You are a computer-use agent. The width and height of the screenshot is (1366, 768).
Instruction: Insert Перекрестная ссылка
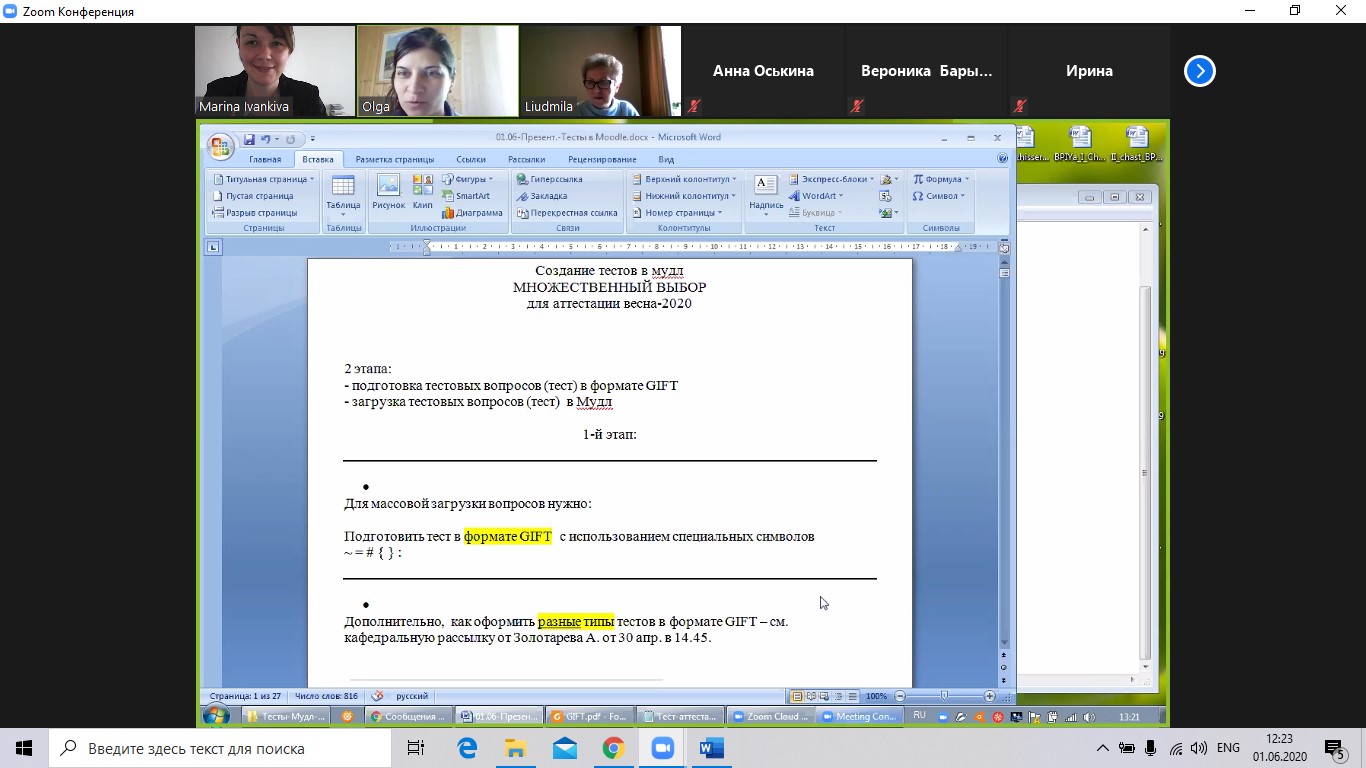(x=567, y=213)
